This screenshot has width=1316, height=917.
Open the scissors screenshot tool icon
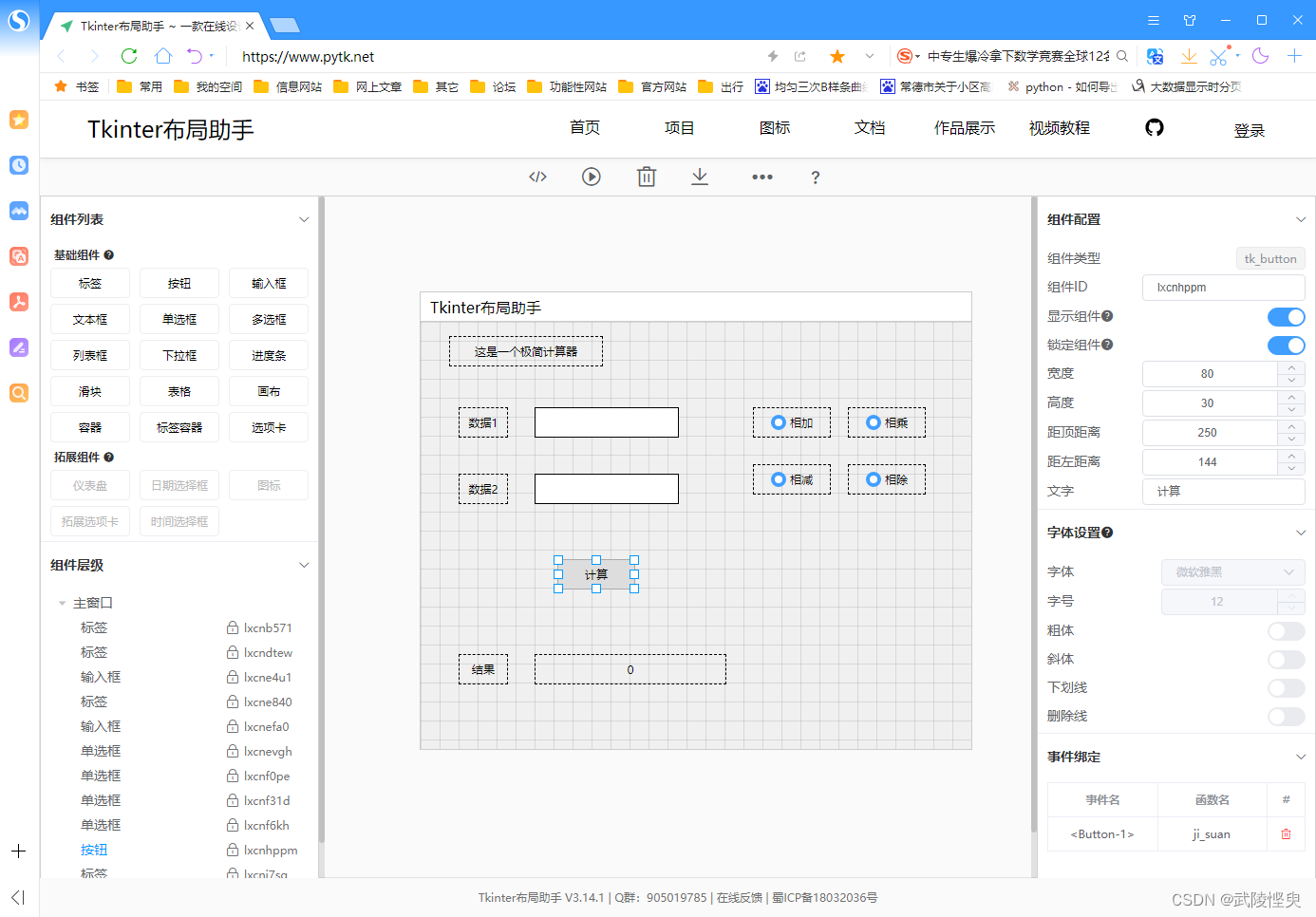tap(1219, 56)
